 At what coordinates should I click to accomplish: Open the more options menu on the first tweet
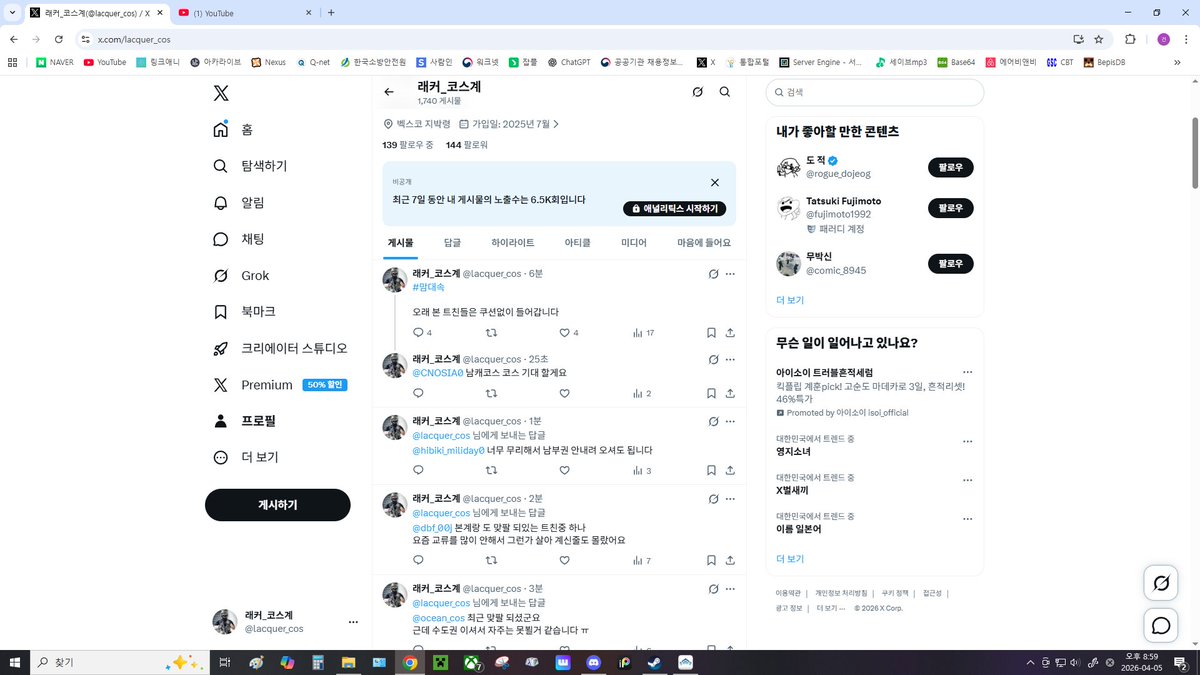tap(730, 274)
